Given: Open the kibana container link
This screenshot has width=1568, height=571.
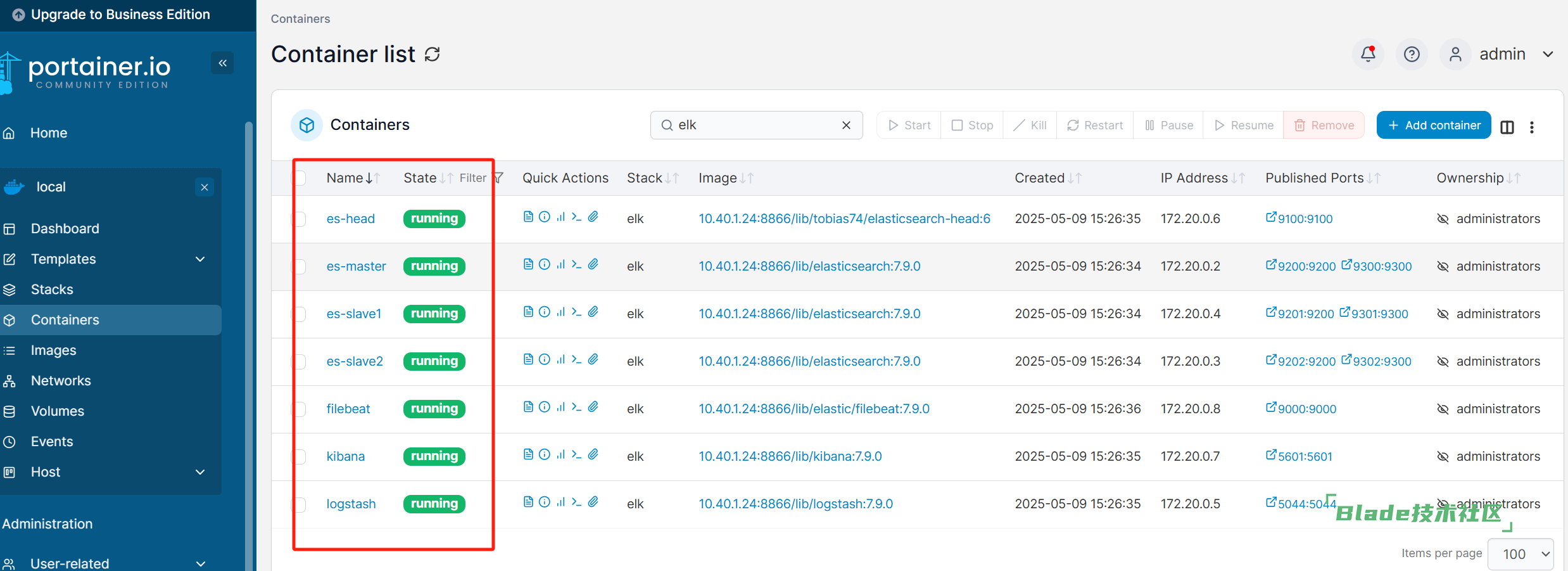Looking at the screenshot, I should tap(346, 456).
